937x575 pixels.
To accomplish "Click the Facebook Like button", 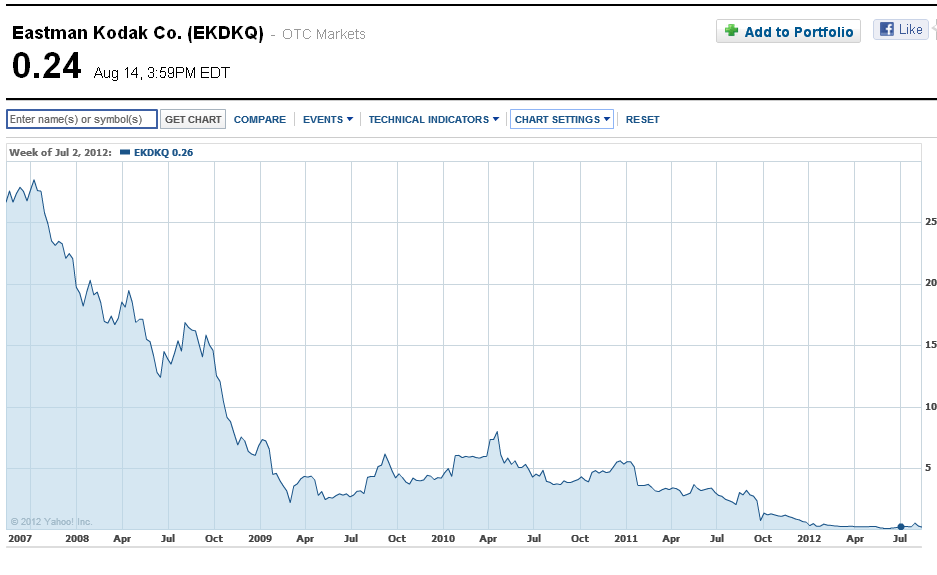I will point(901,29).
